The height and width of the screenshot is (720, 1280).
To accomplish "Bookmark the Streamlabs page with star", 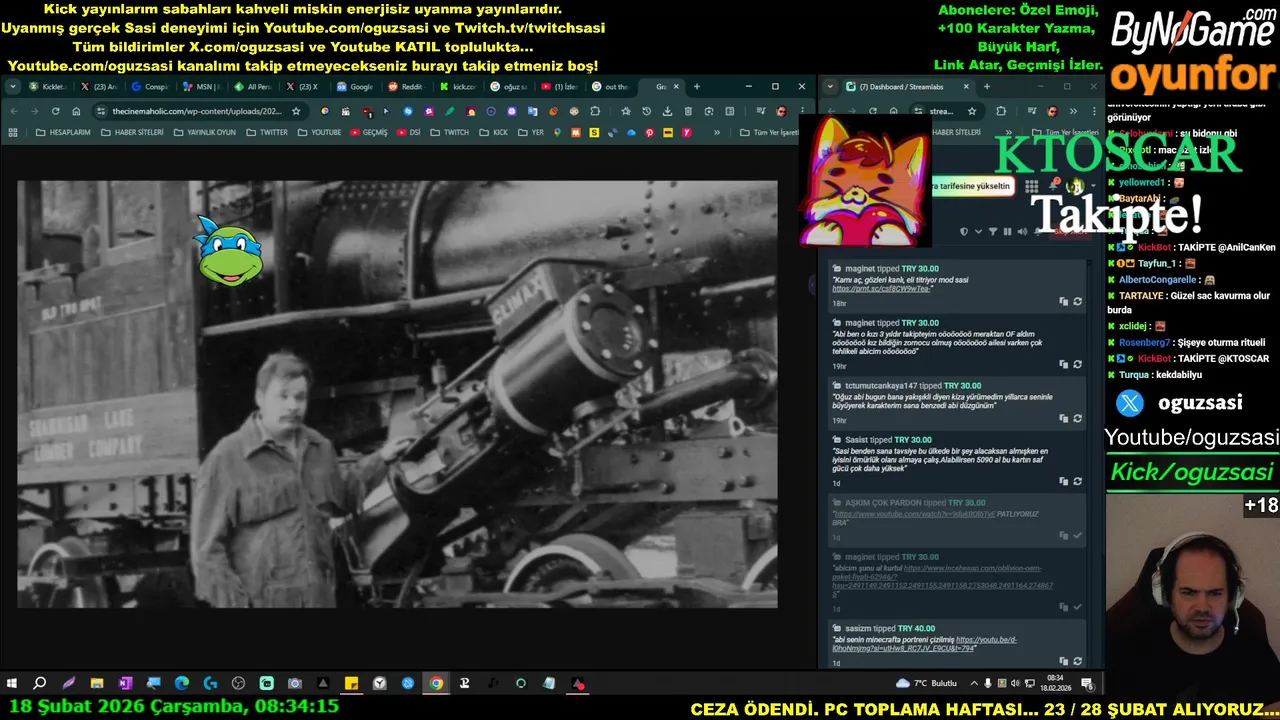I will point(971,111).
